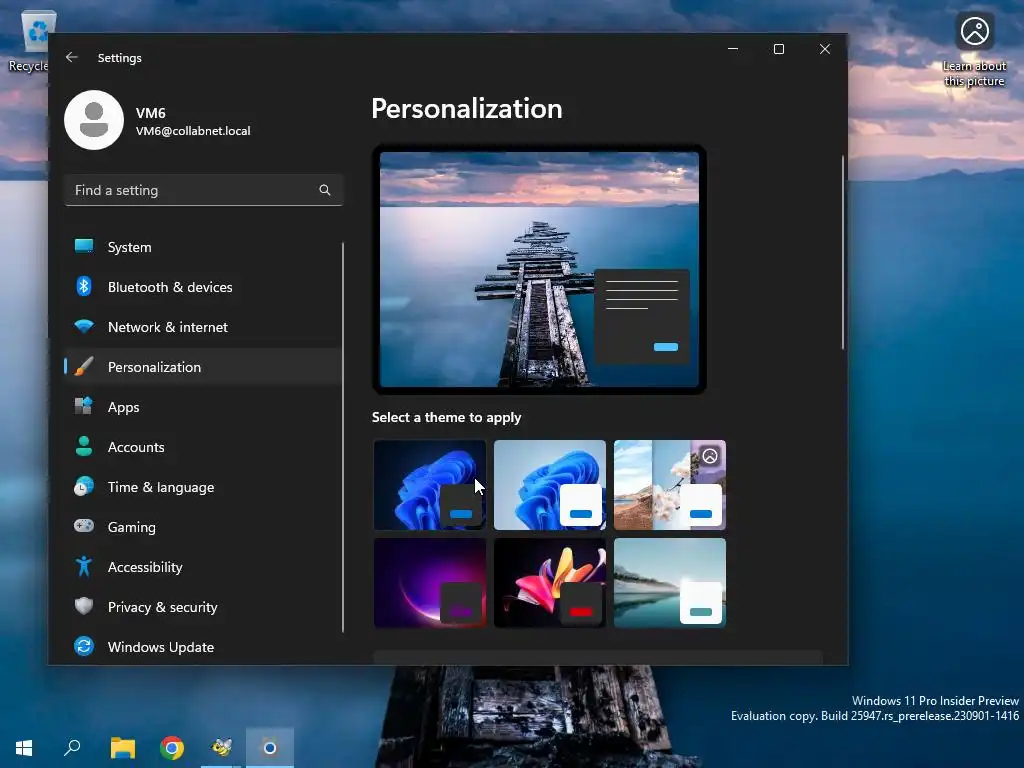The image size is (1024, 768).
Task: Click the Personalization sidebar label
Action: (154, 367)
